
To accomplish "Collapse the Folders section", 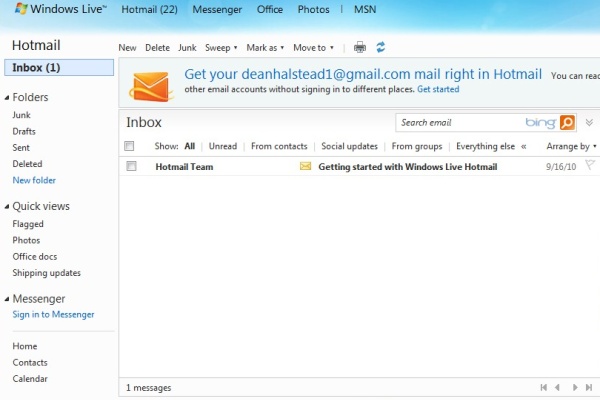I will tap(7, 98).
